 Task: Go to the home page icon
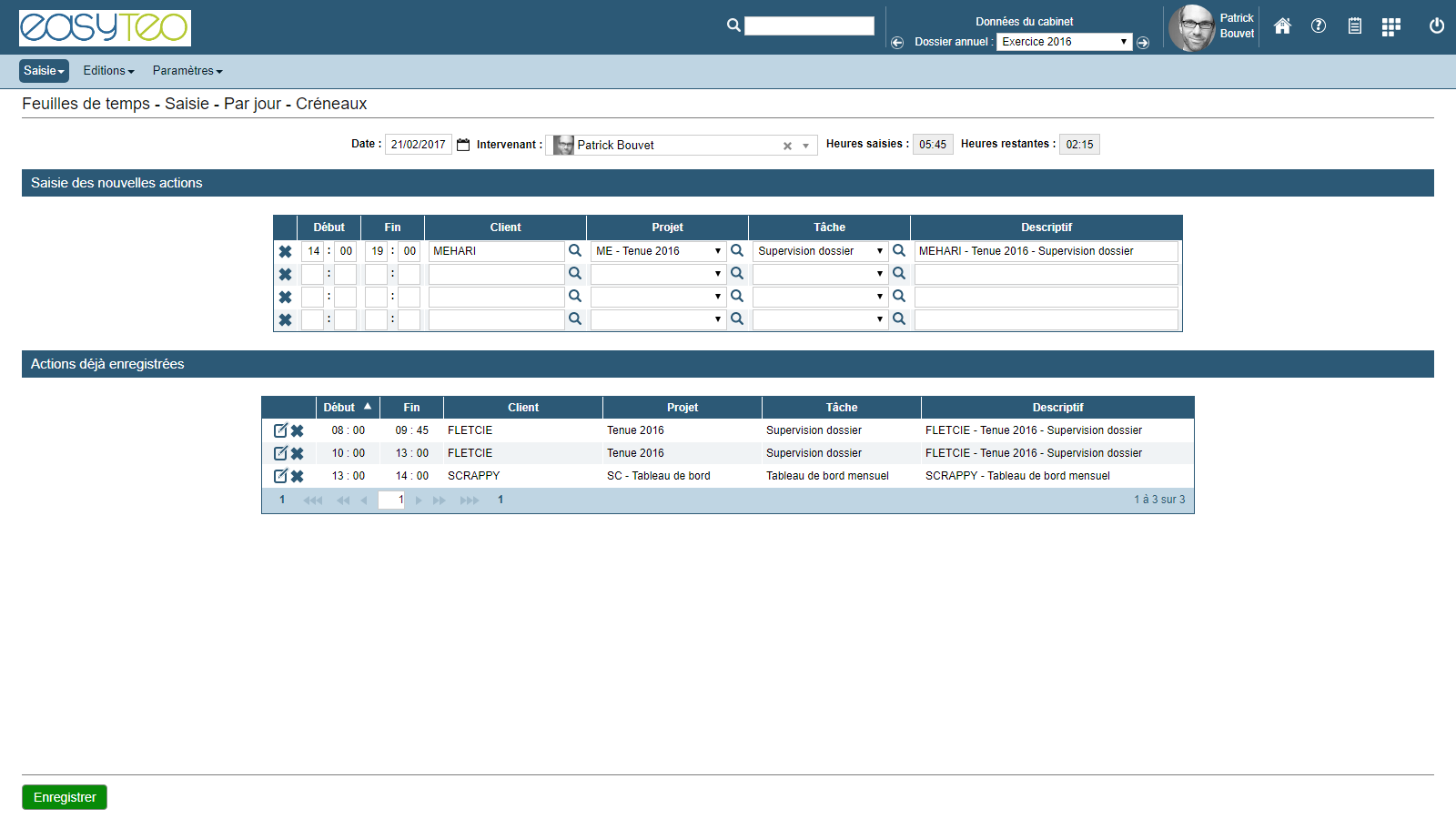click(x=1282, y=26)
